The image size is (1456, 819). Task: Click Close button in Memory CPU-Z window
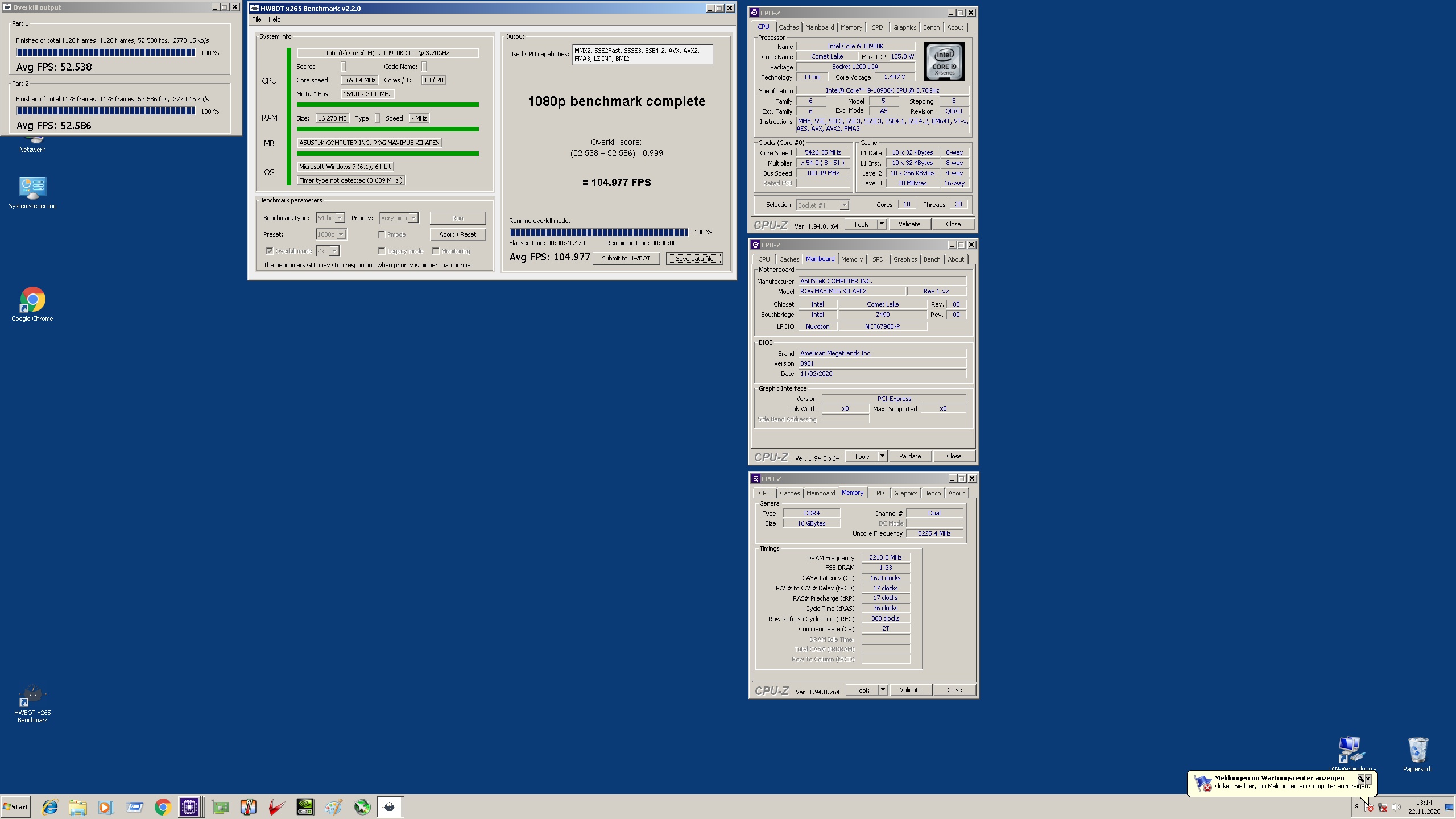point(954,690)
